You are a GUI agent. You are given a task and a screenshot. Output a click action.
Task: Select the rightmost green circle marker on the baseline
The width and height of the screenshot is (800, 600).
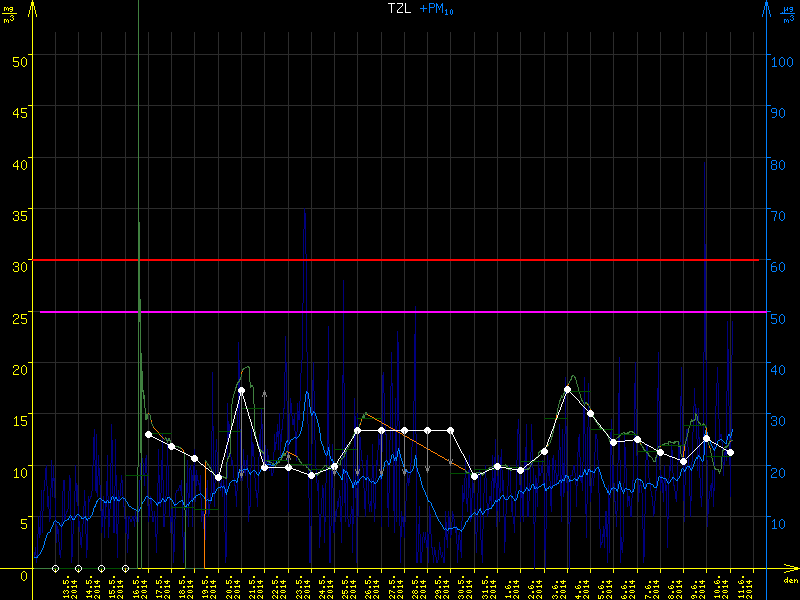(125, 569)
